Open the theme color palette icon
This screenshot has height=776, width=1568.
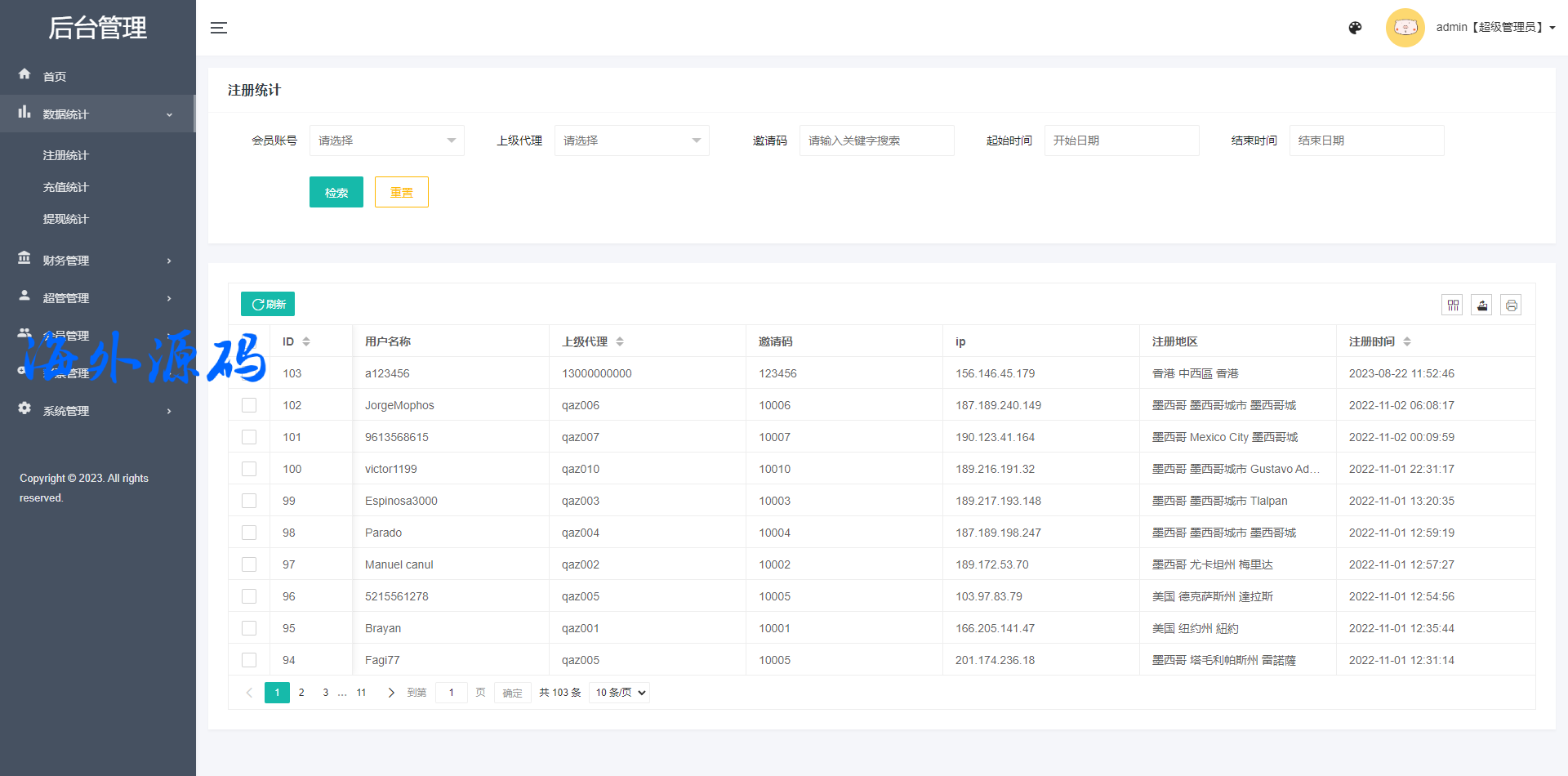tap(1355, 28)
